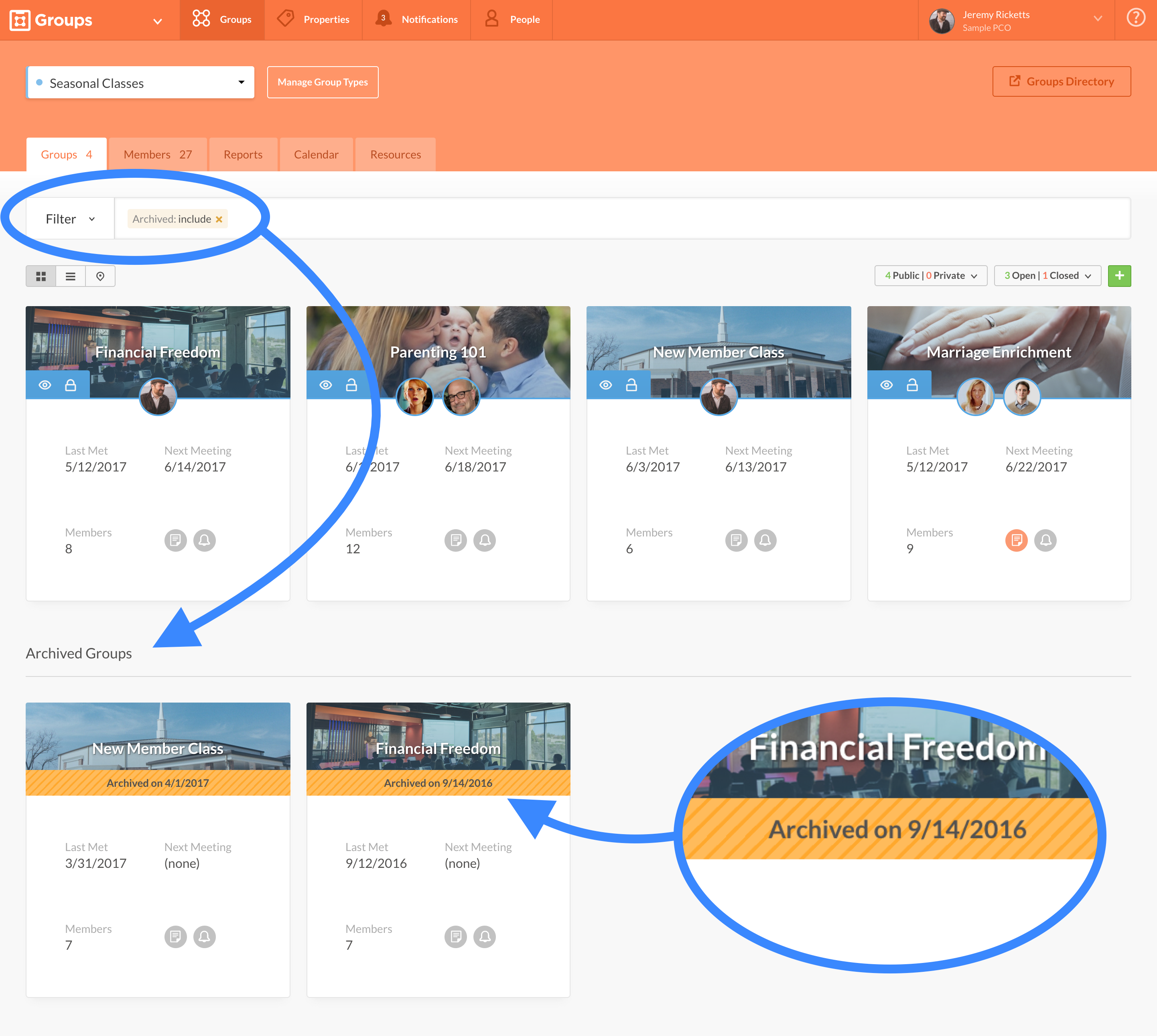Open Notifications in top navigation
Image resolution: width=1157 pixels, height=1036 pixels.
tap(416, 19)
